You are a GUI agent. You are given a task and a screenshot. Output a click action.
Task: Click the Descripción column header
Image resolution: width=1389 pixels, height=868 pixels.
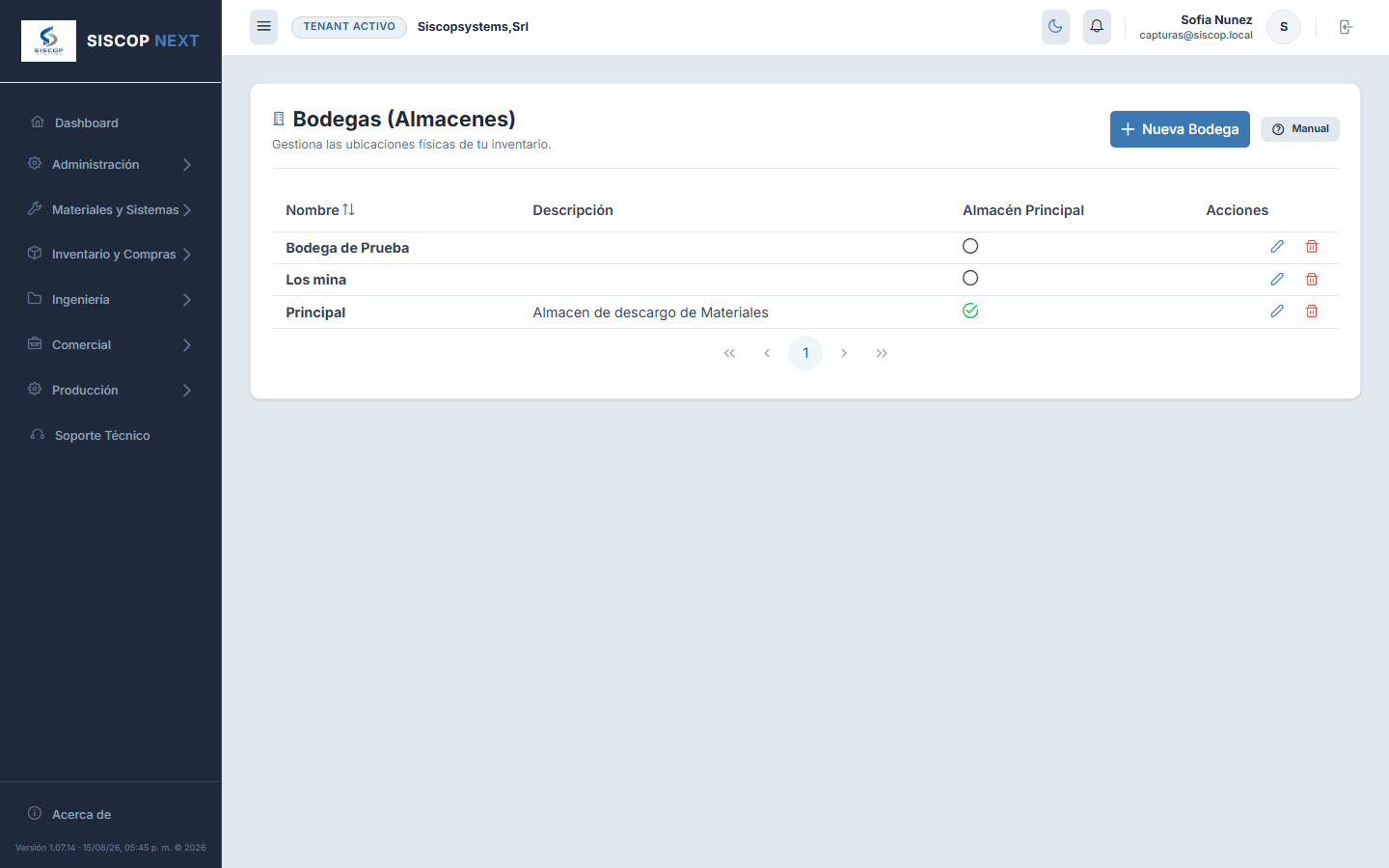573,210
